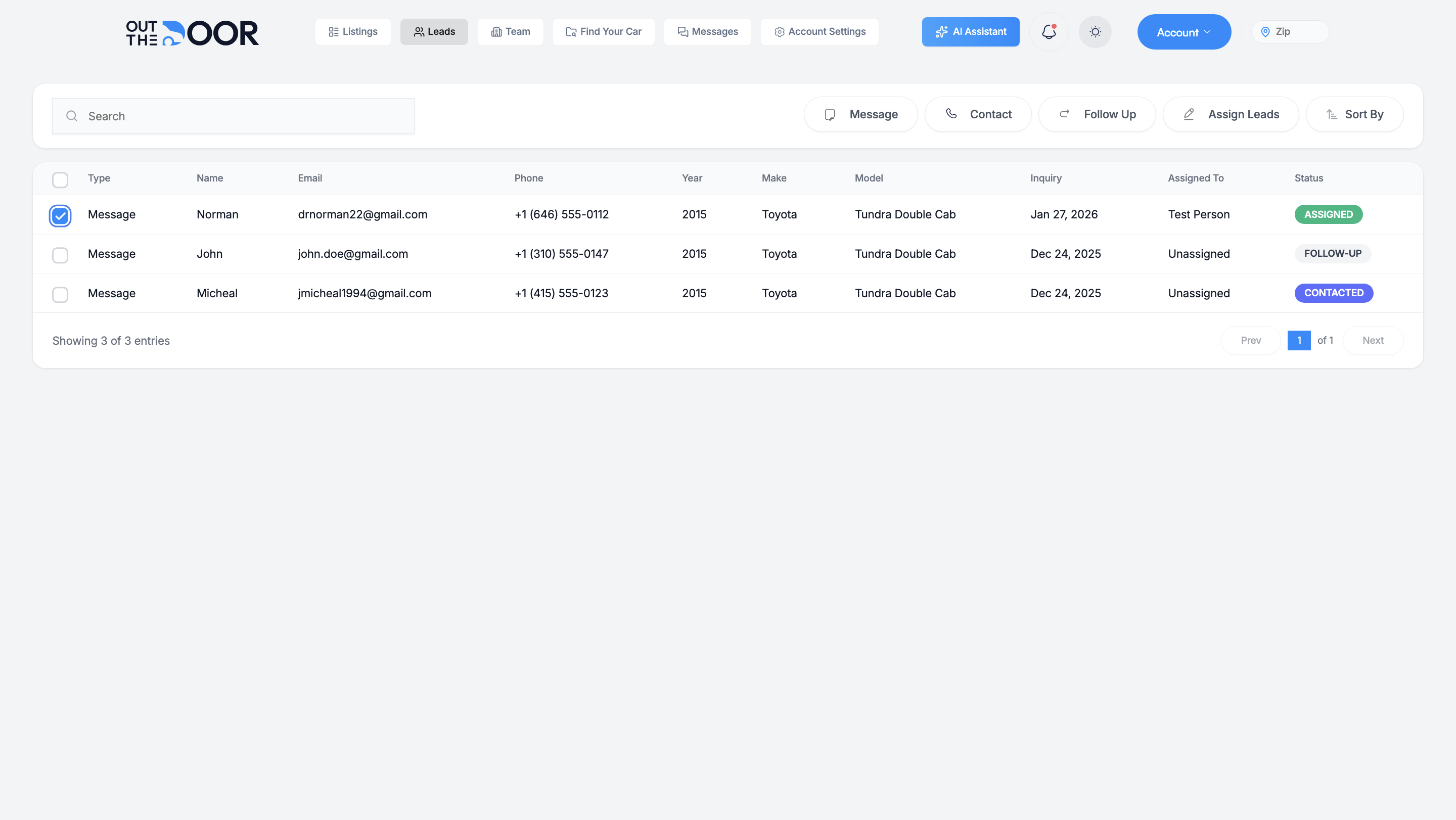This screenshot has height=820, width=1456.
Task: Click the search magnifier icon
Action: point(72,116)
